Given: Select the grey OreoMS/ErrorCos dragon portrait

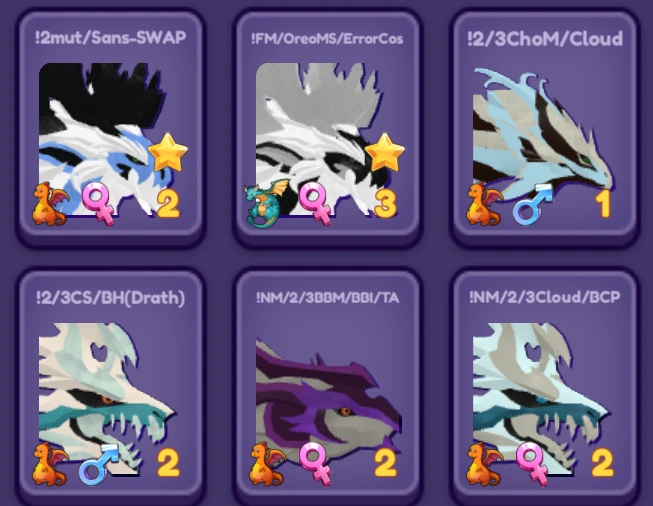Looking at the screenshot, I should click(322, 139).
